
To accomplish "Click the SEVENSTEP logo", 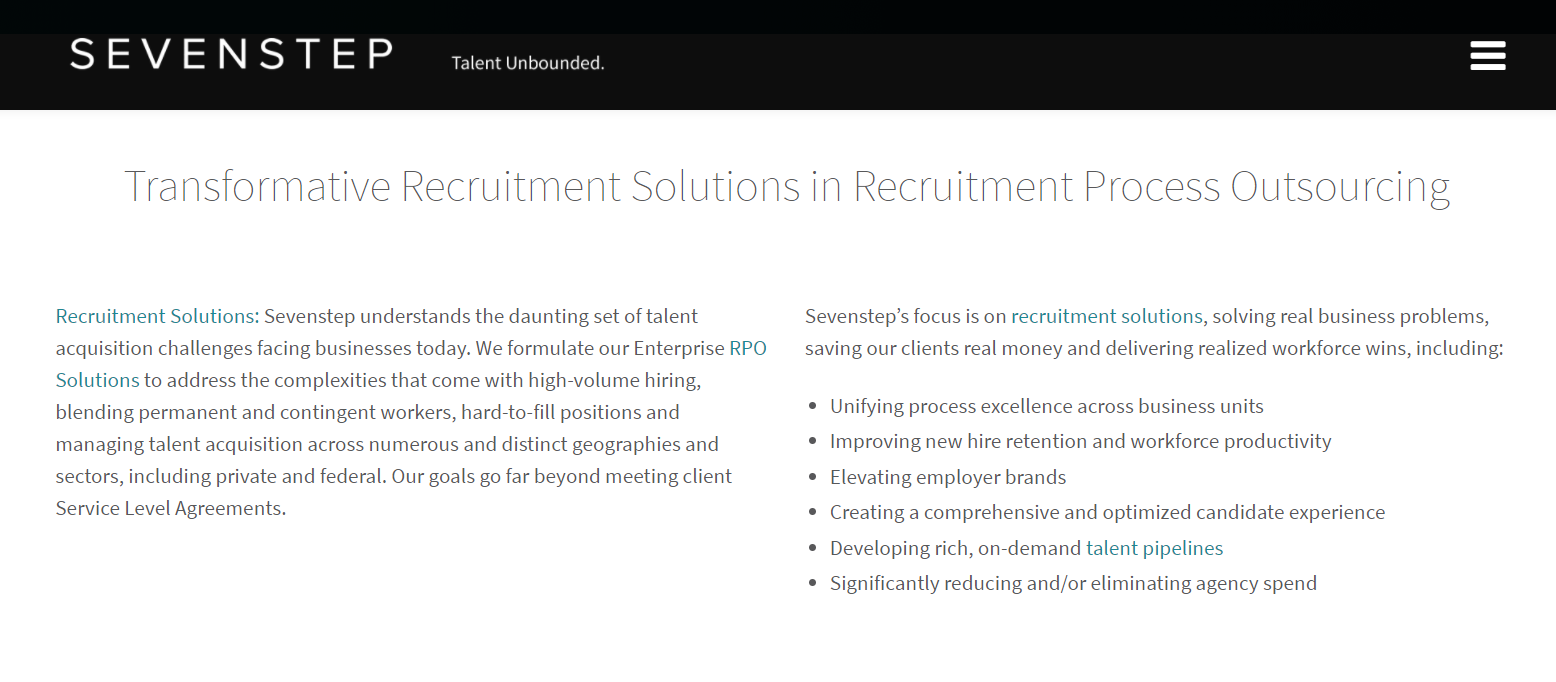I will (231, 54).
